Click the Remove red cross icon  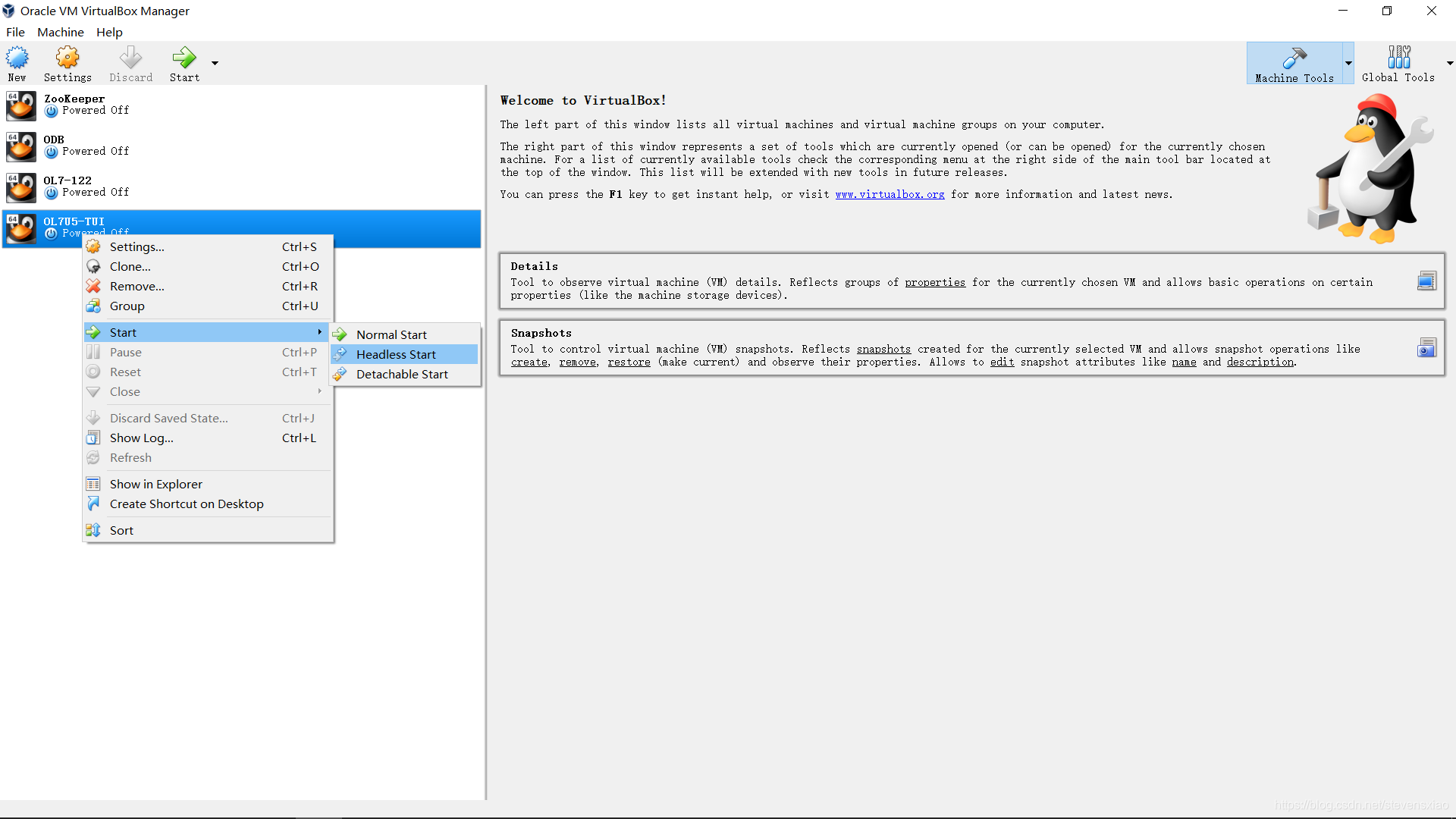click(x=93, y=286)
